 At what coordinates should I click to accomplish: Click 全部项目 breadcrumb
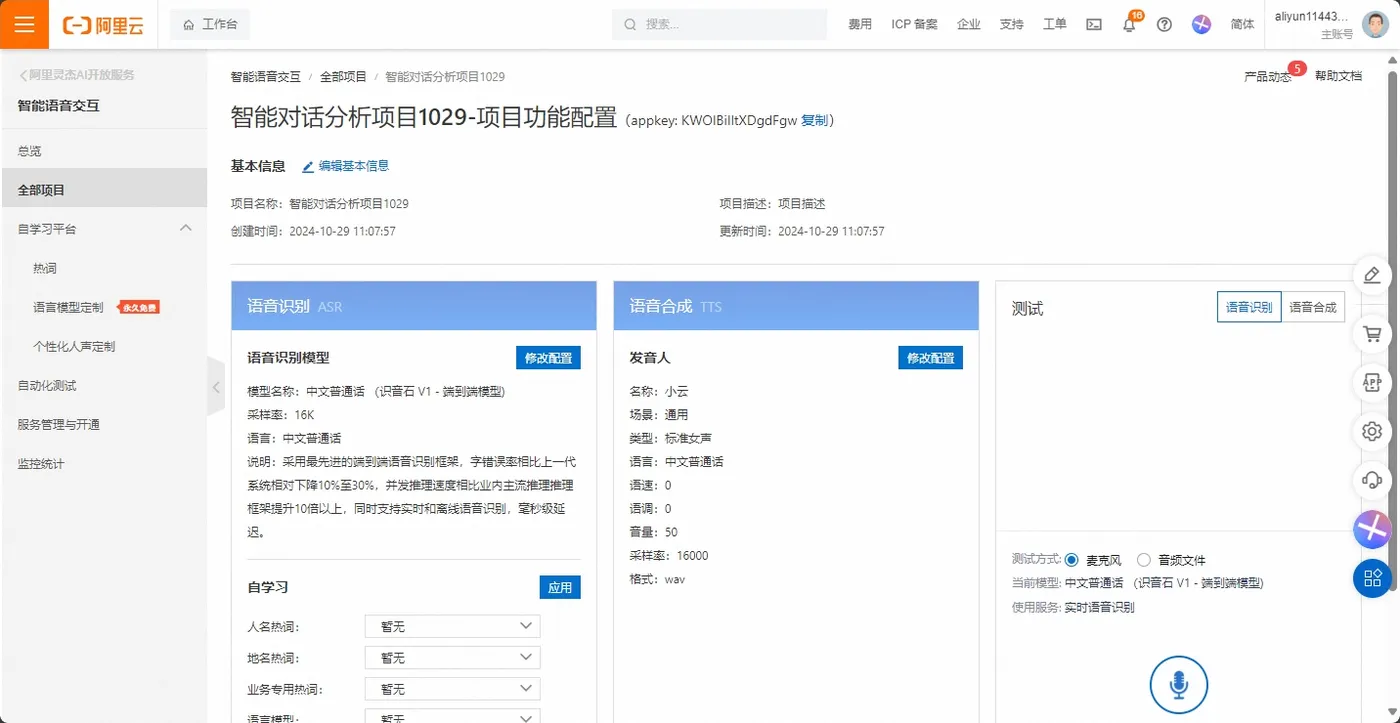point(343,76)
